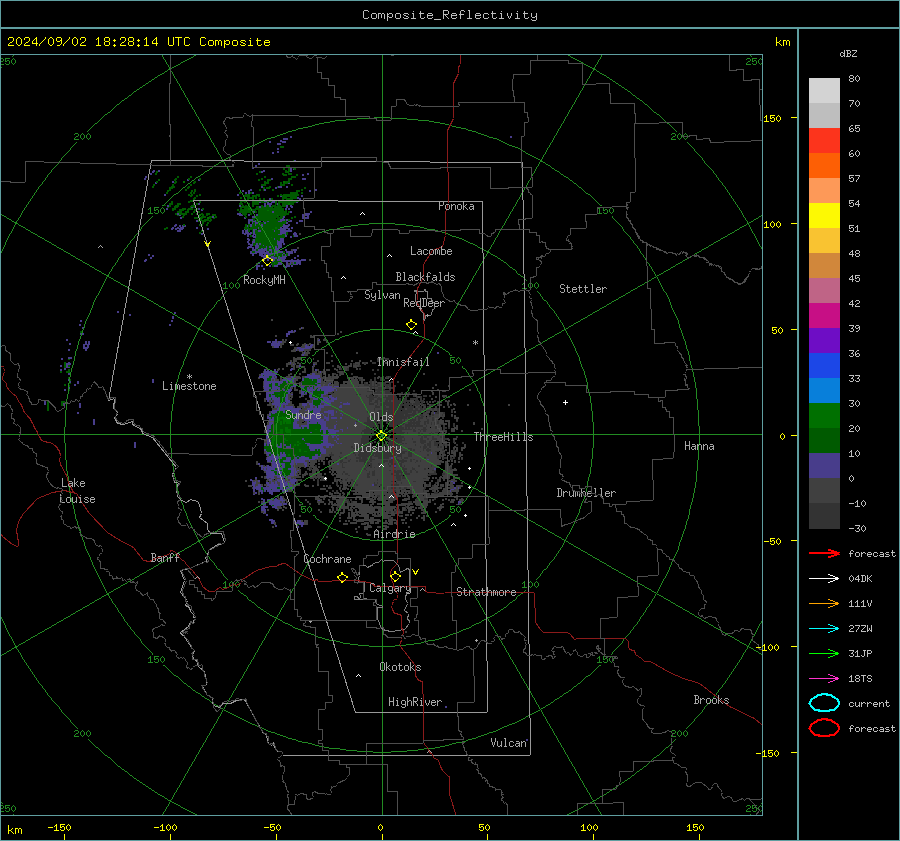Click the ThreeHills city label
The width and height of the screenshot is (900, 841).
tap(503, 437)
